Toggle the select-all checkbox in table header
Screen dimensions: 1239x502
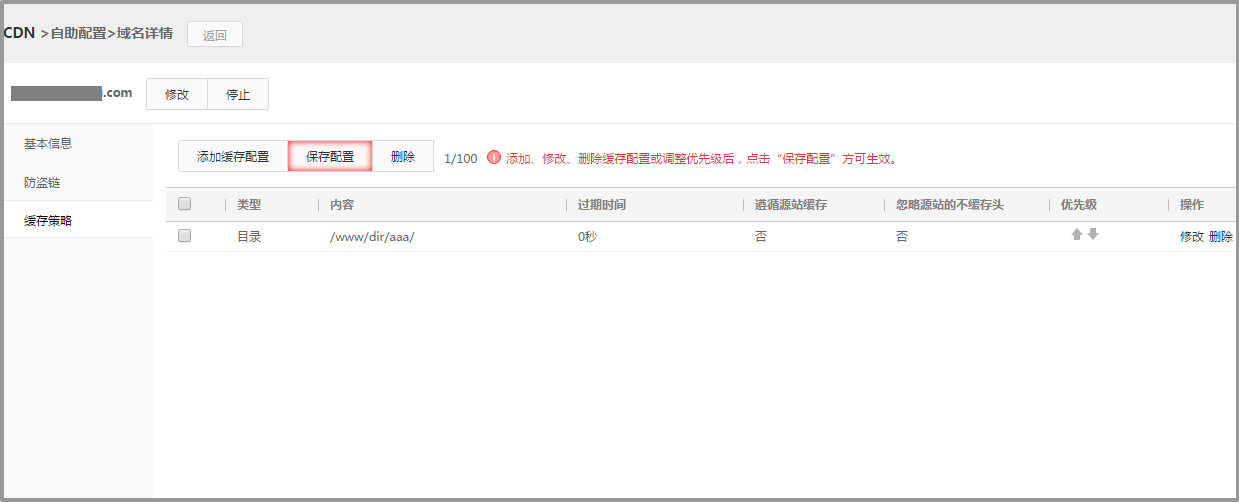pos(184,204)
